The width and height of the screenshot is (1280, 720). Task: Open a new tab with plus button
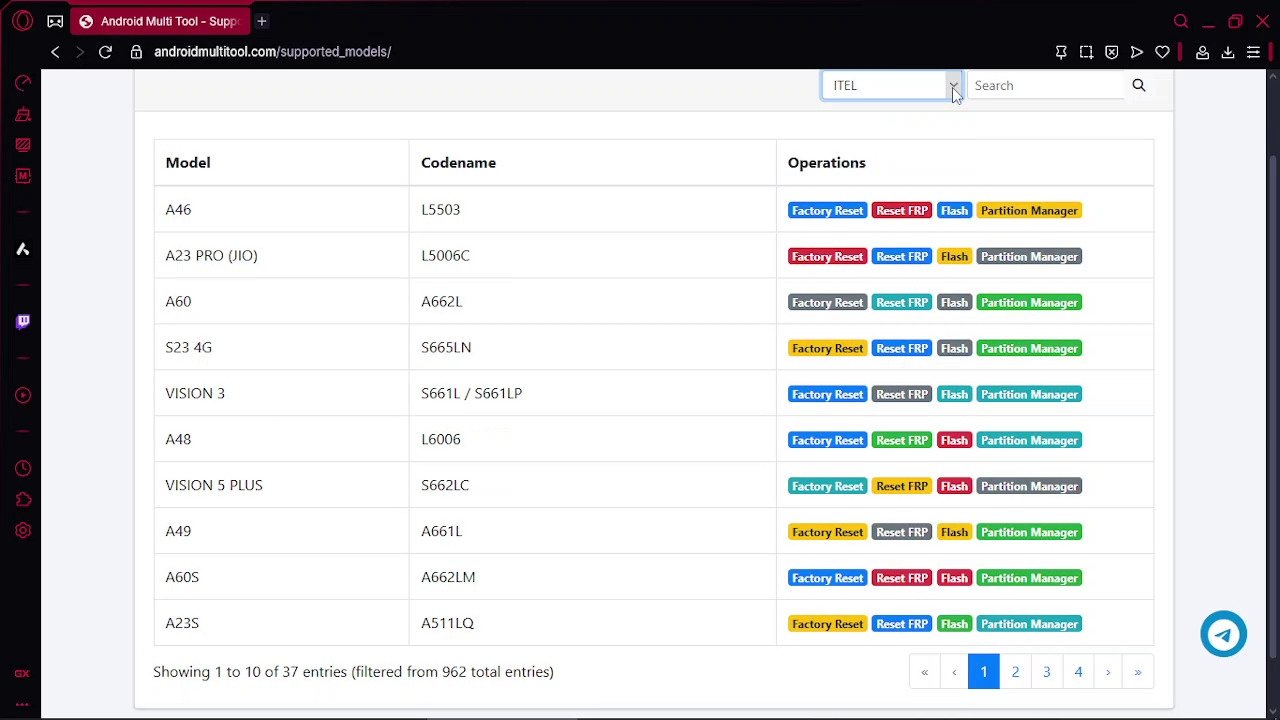tap(261, 21)
